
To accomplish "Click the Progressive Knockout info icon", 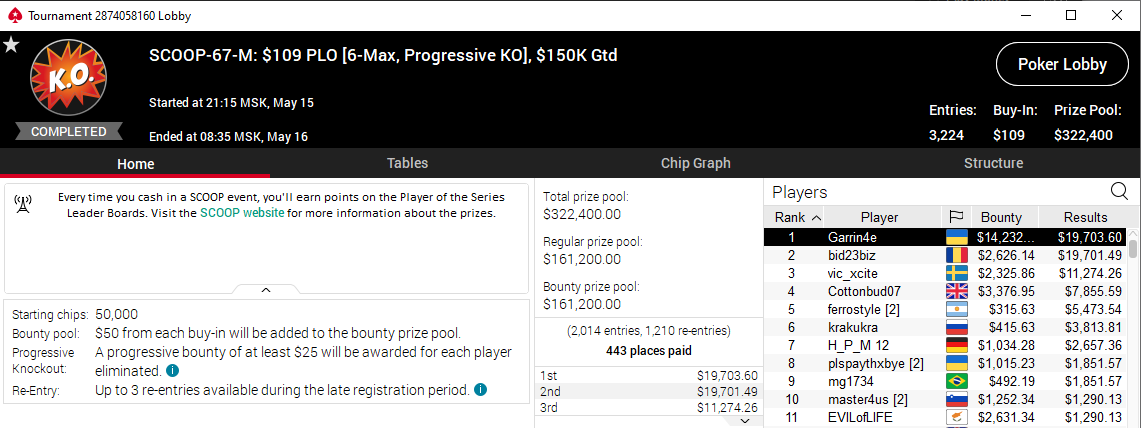I will (172, 370).
